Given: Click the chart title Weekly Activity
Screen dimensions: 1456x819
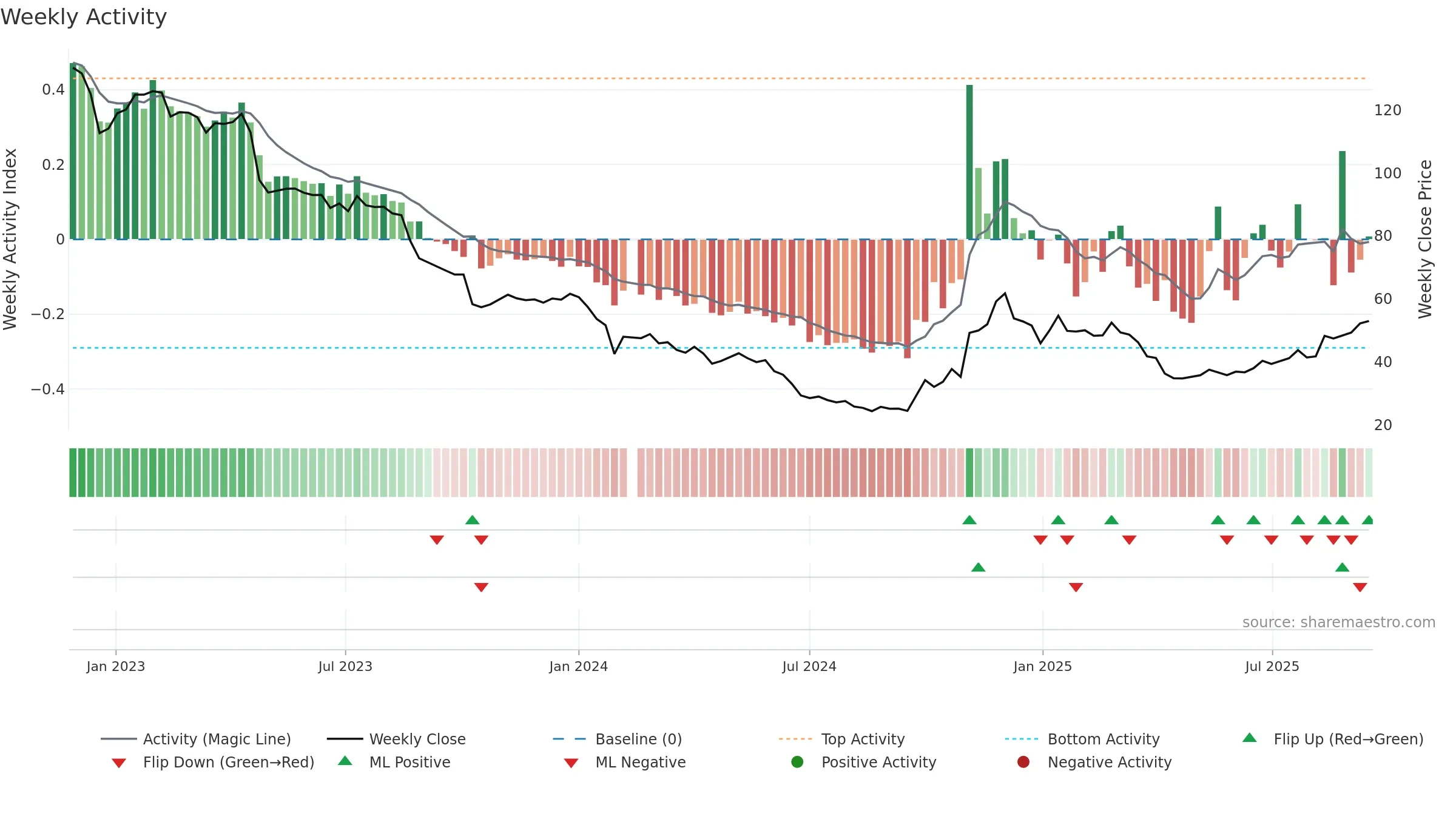Looking at the screenshot, I should pos(84,17).
